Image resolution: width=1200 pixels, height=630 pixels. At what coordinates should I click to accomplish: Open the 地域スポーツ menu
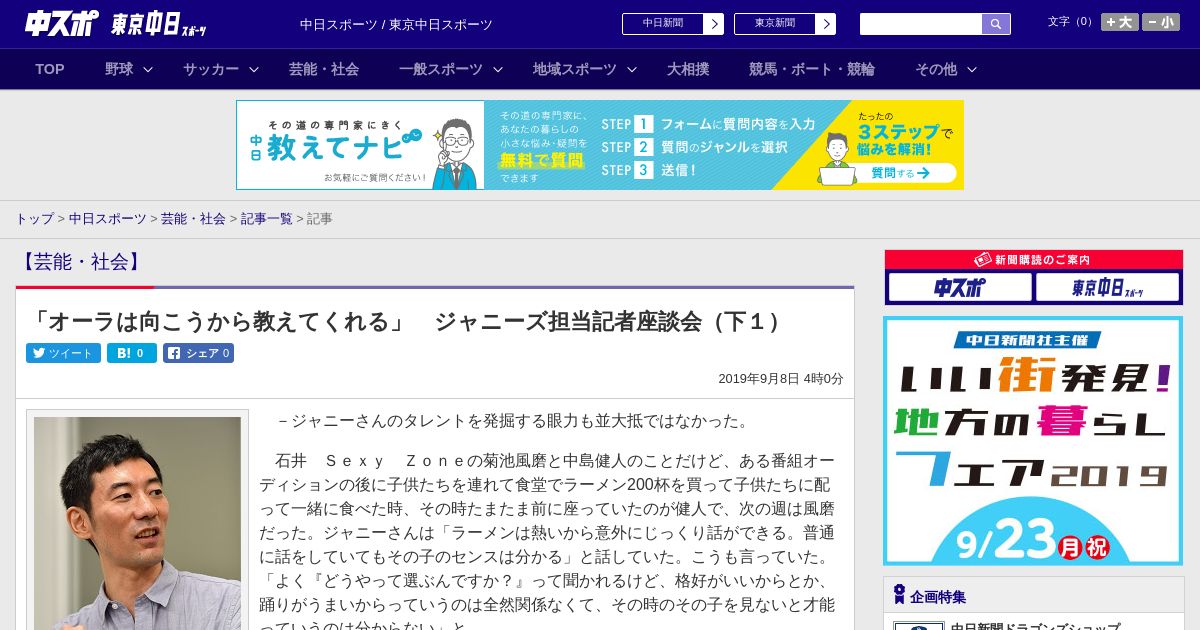point(575,69)
